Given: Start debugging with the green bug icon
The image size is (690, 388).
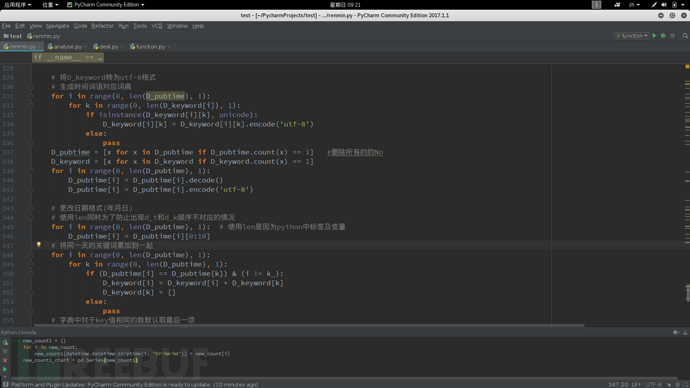Looking at the screenshot, I should tap(663, 36).
